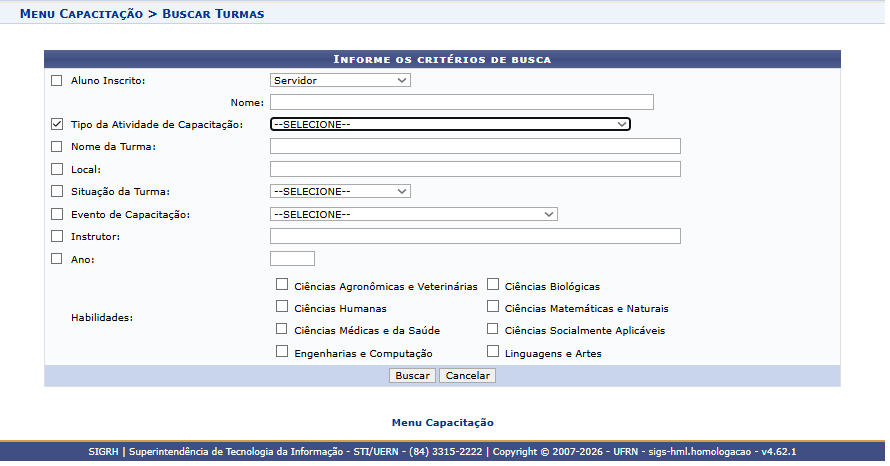The width and height of the screenshot is (890, 466).
Task: Check Ciências Matemáticas e Naturais
Action: point(493,307)
